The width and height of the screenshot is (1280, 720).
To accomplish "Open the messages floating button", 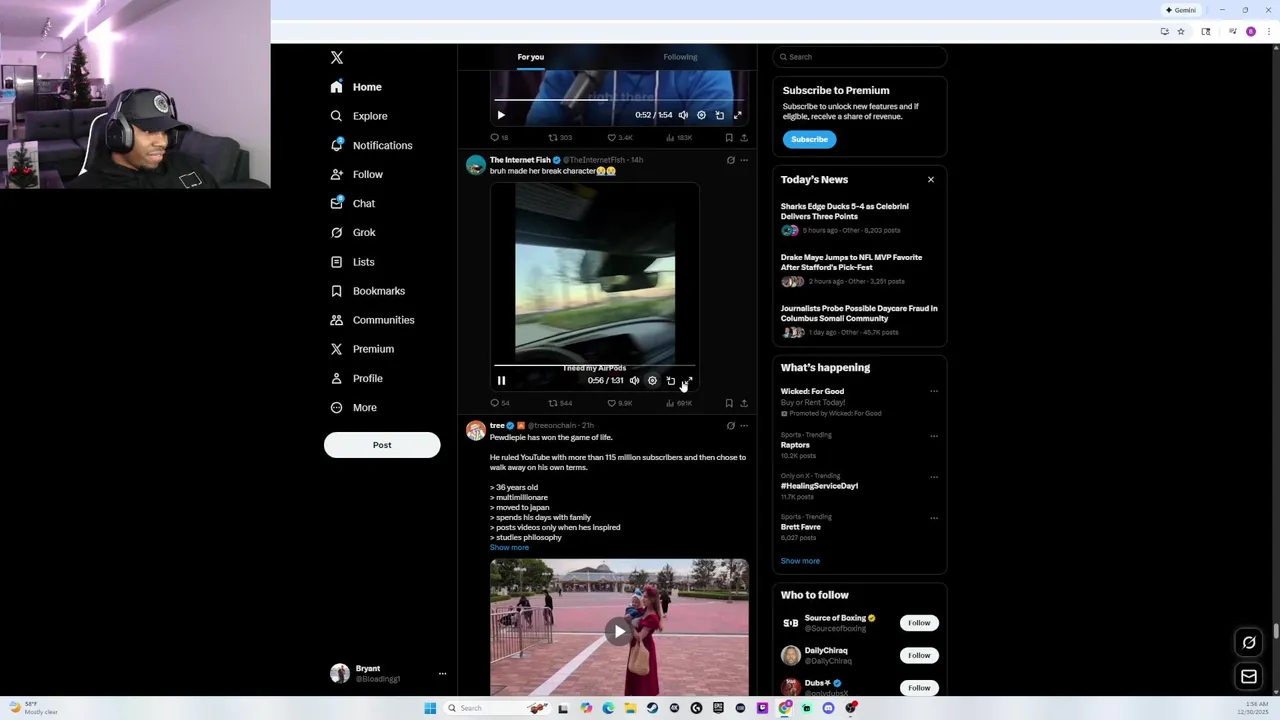I will [x=1249, y=677].
